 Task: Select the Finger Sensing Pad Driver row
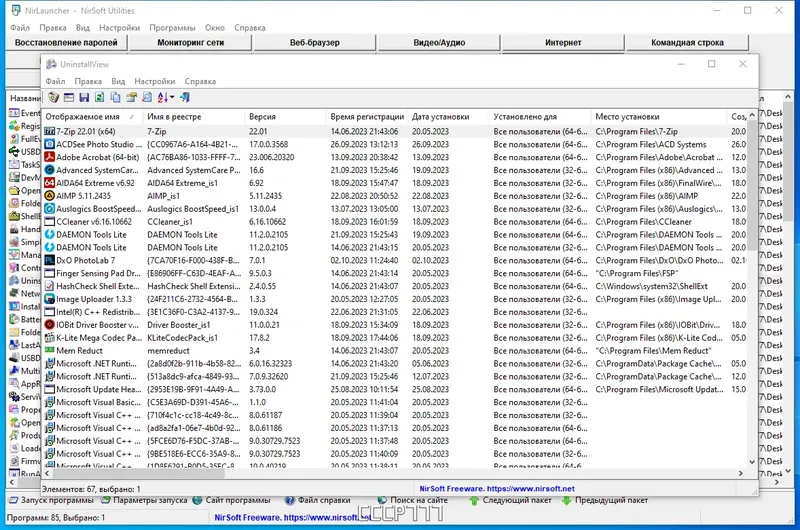pos(394,273)
